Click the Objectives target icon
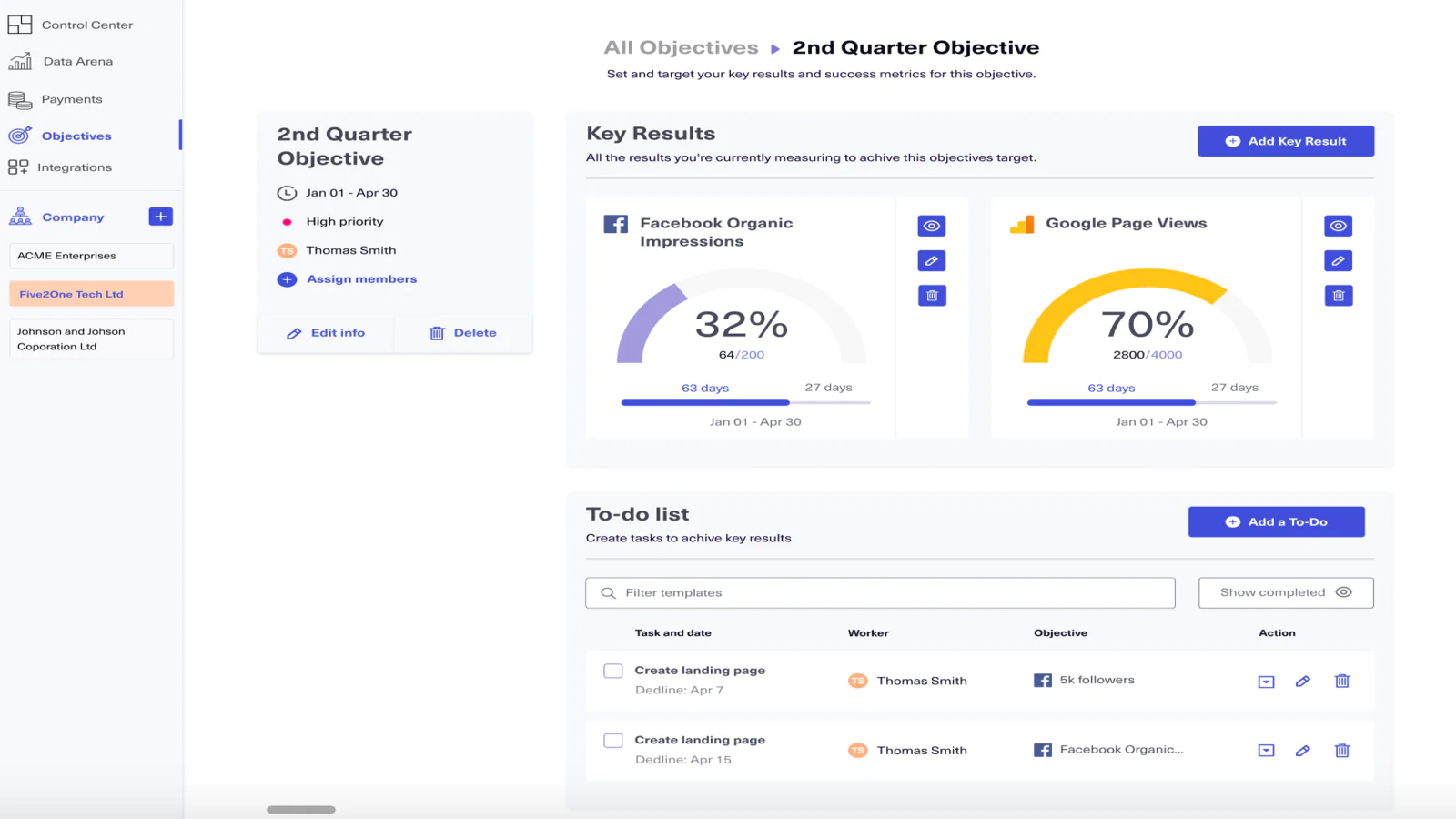Image resolution: width=1456 pixels, height=819 pixels. click(20, 136)
